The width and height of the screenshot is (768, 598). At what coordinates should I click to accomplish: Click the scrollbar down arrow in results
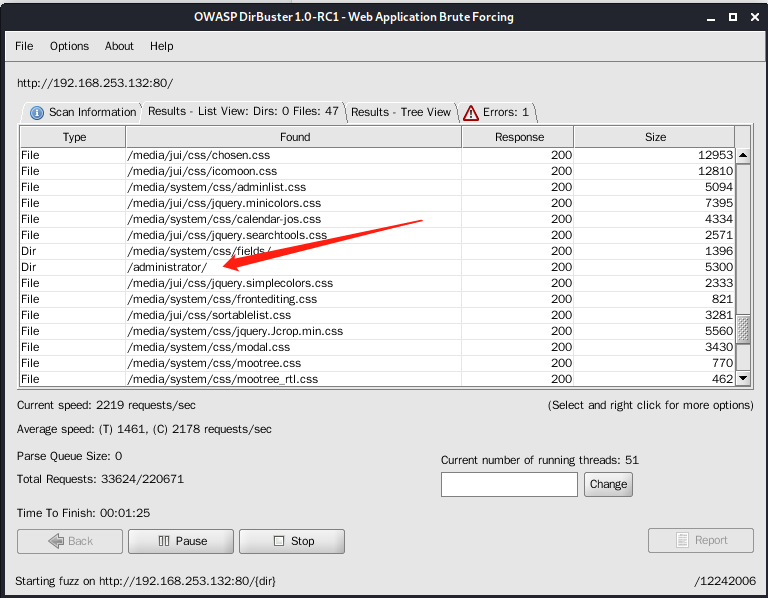[743, 378]
